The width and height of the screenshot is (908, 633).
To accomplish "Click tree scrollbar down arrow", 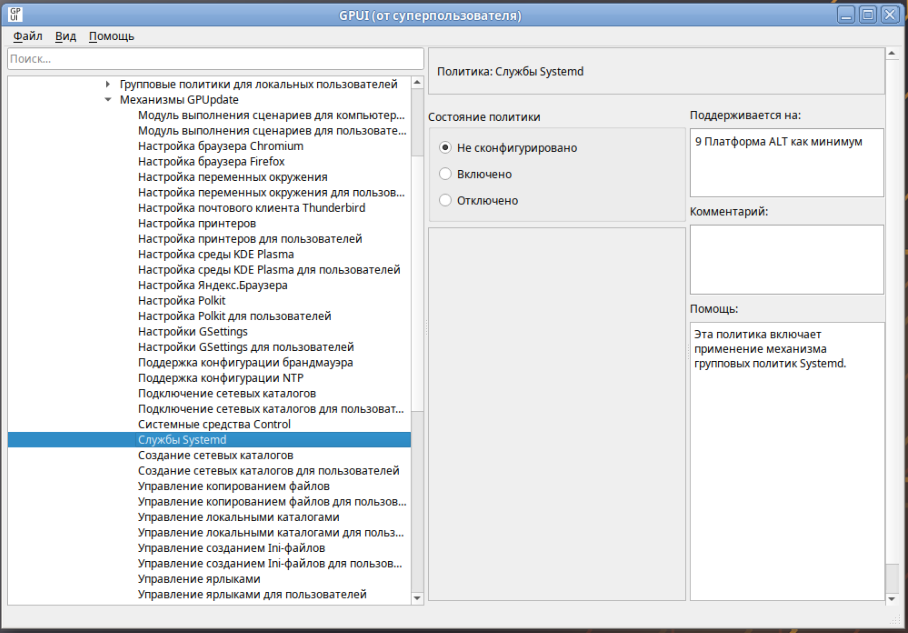I will pyautogui.click(x=417, y=598).
